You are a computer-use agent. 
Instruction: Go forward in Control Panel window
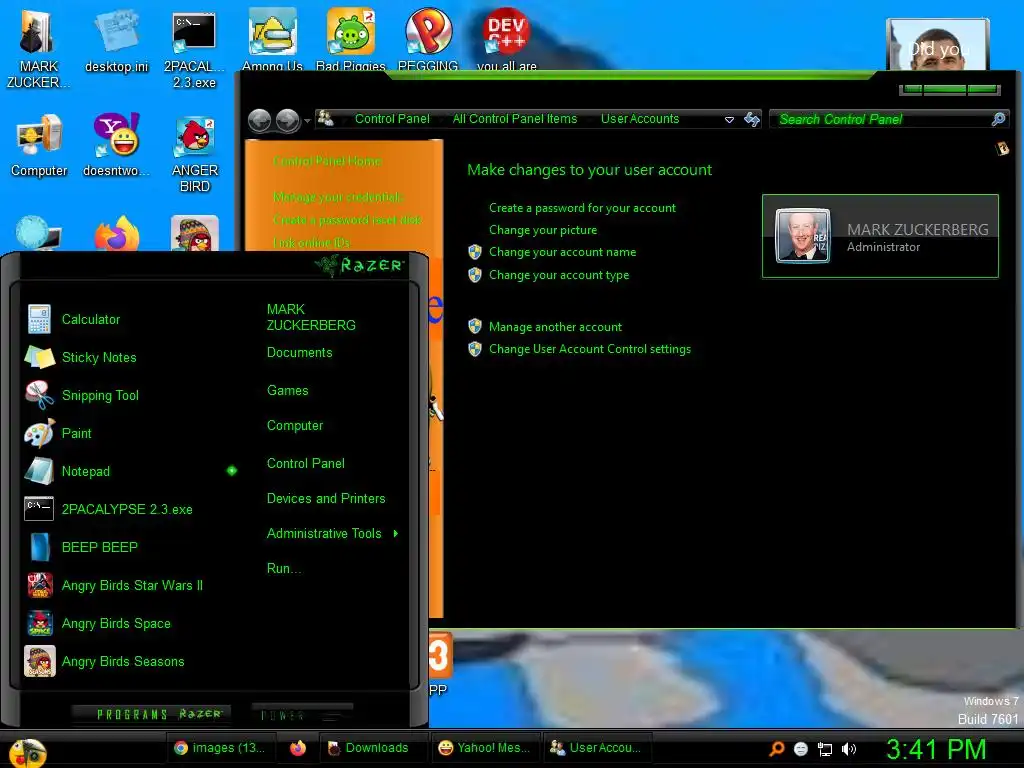coord(287,120)
